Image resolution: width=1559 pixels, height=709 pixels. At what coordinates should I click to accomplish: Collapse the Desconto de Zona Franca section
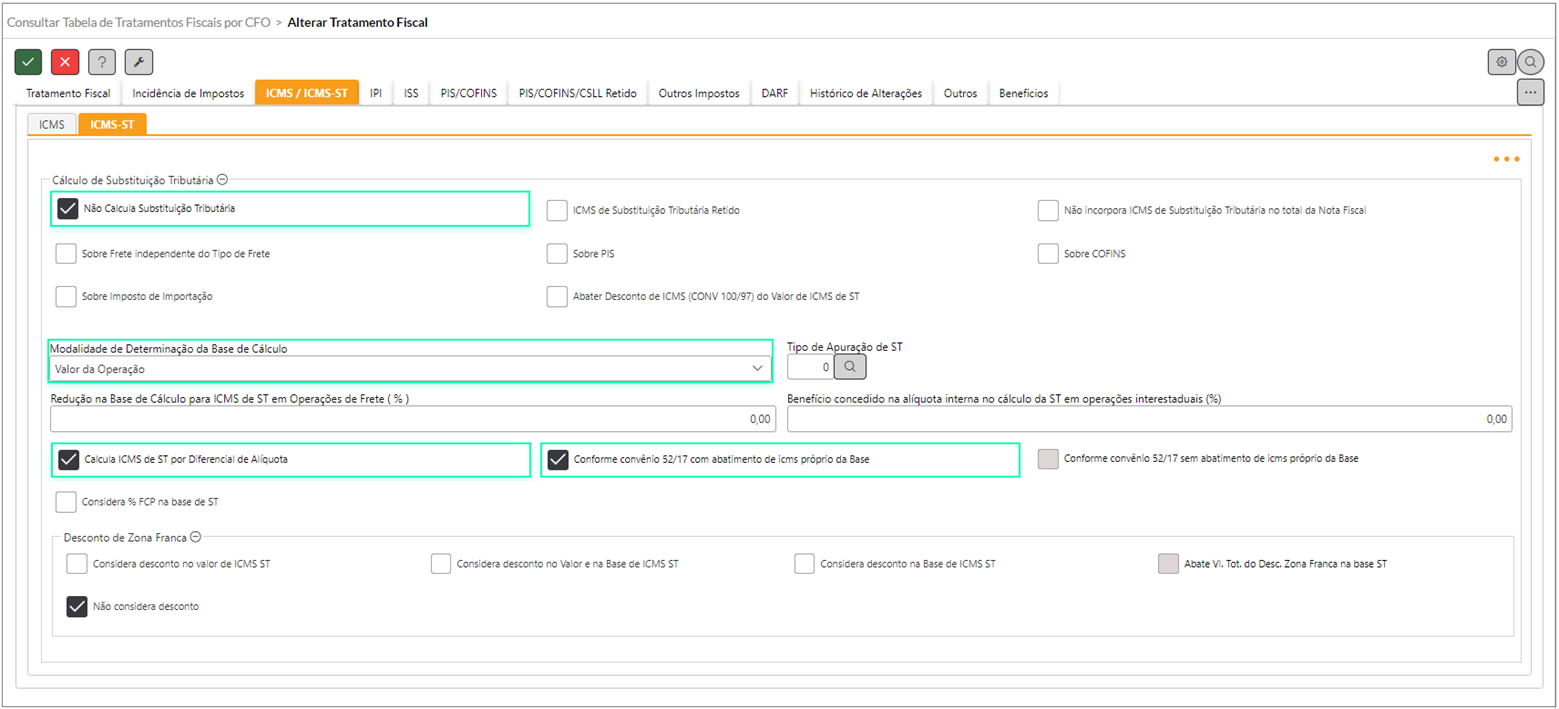[x=196, y=536]
